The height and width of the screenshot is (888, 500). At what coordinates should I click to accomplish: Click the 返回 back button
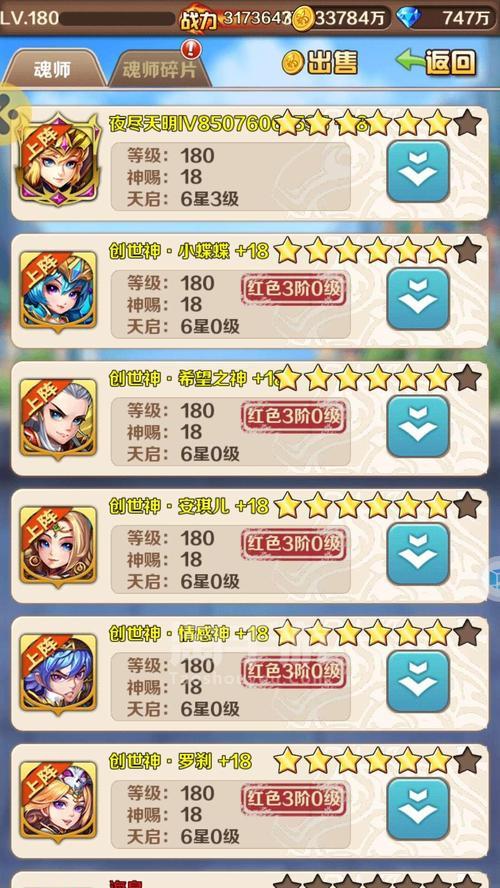pyautogui.click(x=436, y=62)
